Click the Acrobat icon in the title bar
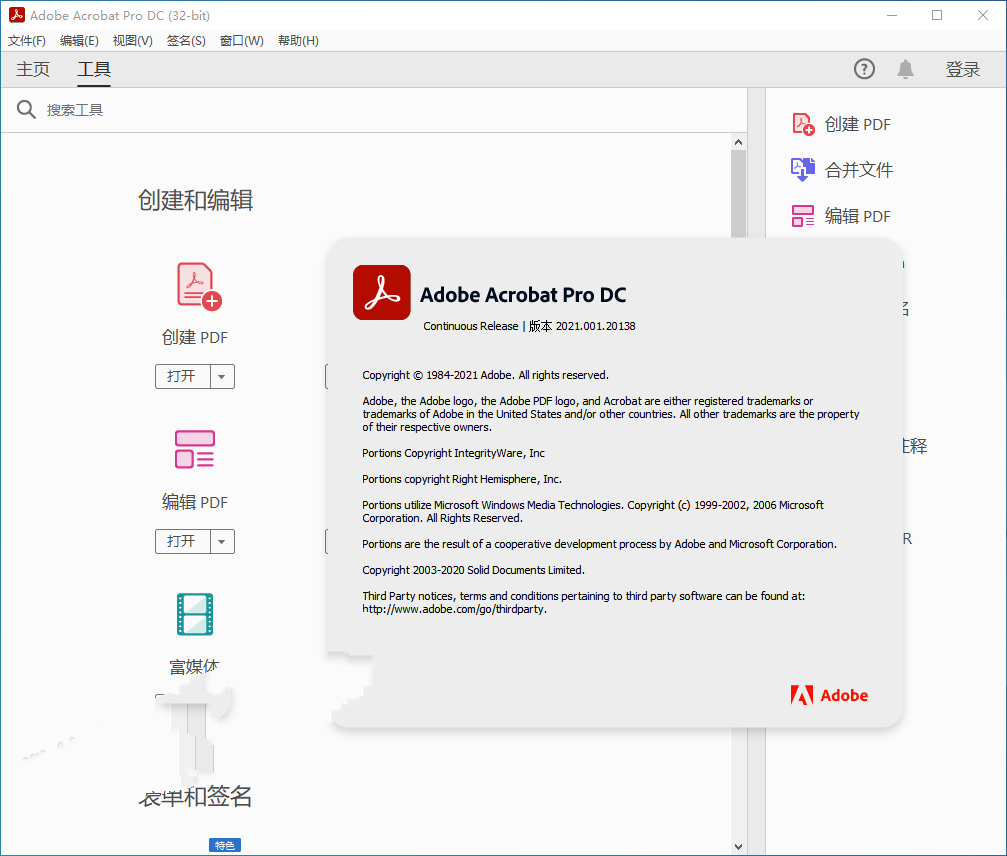Screen dimensions: 1007x856 [x=17, y=15]
